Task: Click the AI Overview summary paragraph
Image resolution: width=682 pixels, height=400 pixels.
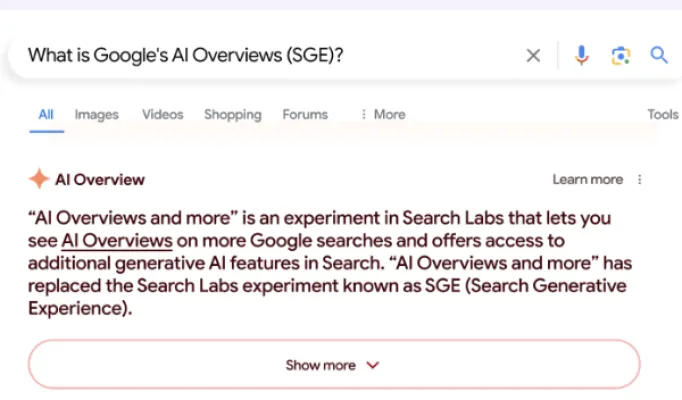Action: pyautogui.click(x=330, y=263)
